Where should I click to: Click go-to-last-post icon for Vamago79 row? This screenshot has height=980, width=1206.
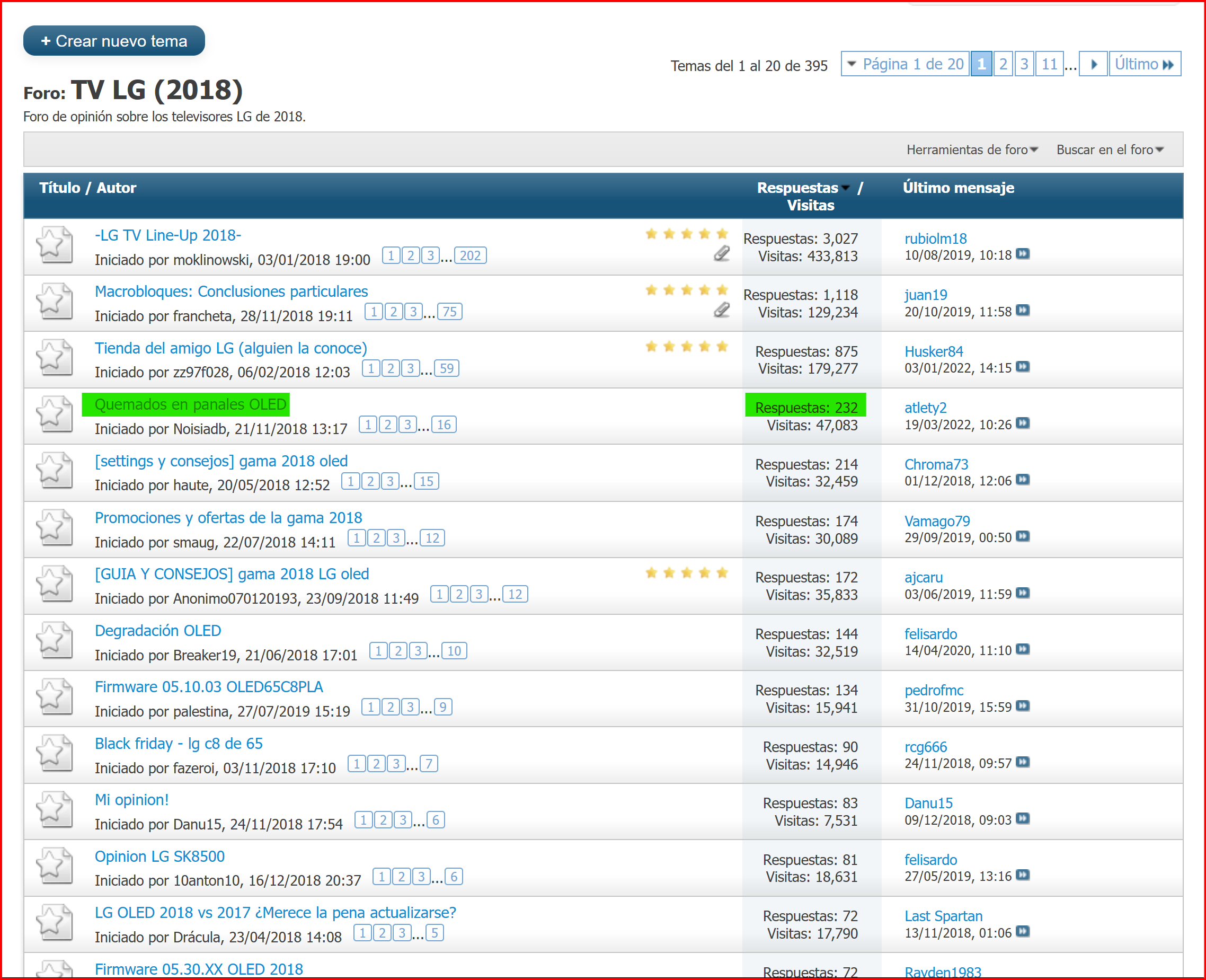tap(1023, 536)
